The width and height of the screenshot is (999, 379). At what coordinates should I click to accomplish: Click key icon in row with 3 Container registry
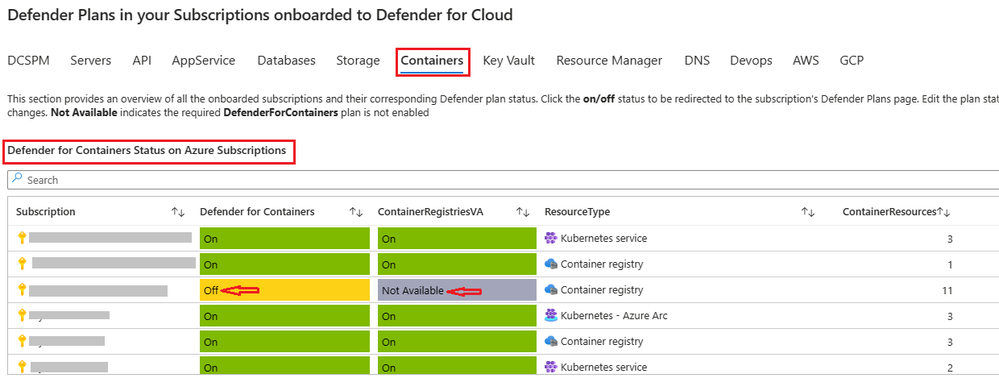(x=22, y=341)
